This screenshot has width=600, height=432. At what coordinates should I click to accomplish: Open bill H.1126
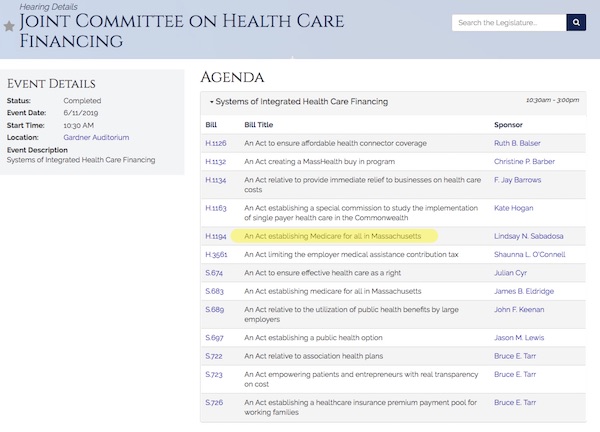[x=216, y=143]
